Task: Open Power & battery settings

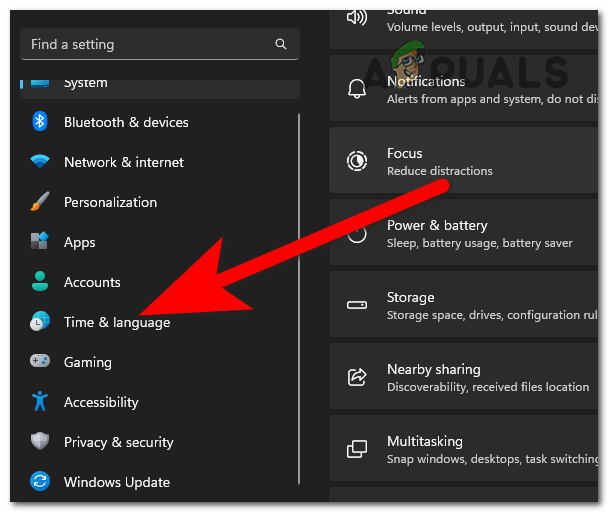Action: click(x=463, y=232)
